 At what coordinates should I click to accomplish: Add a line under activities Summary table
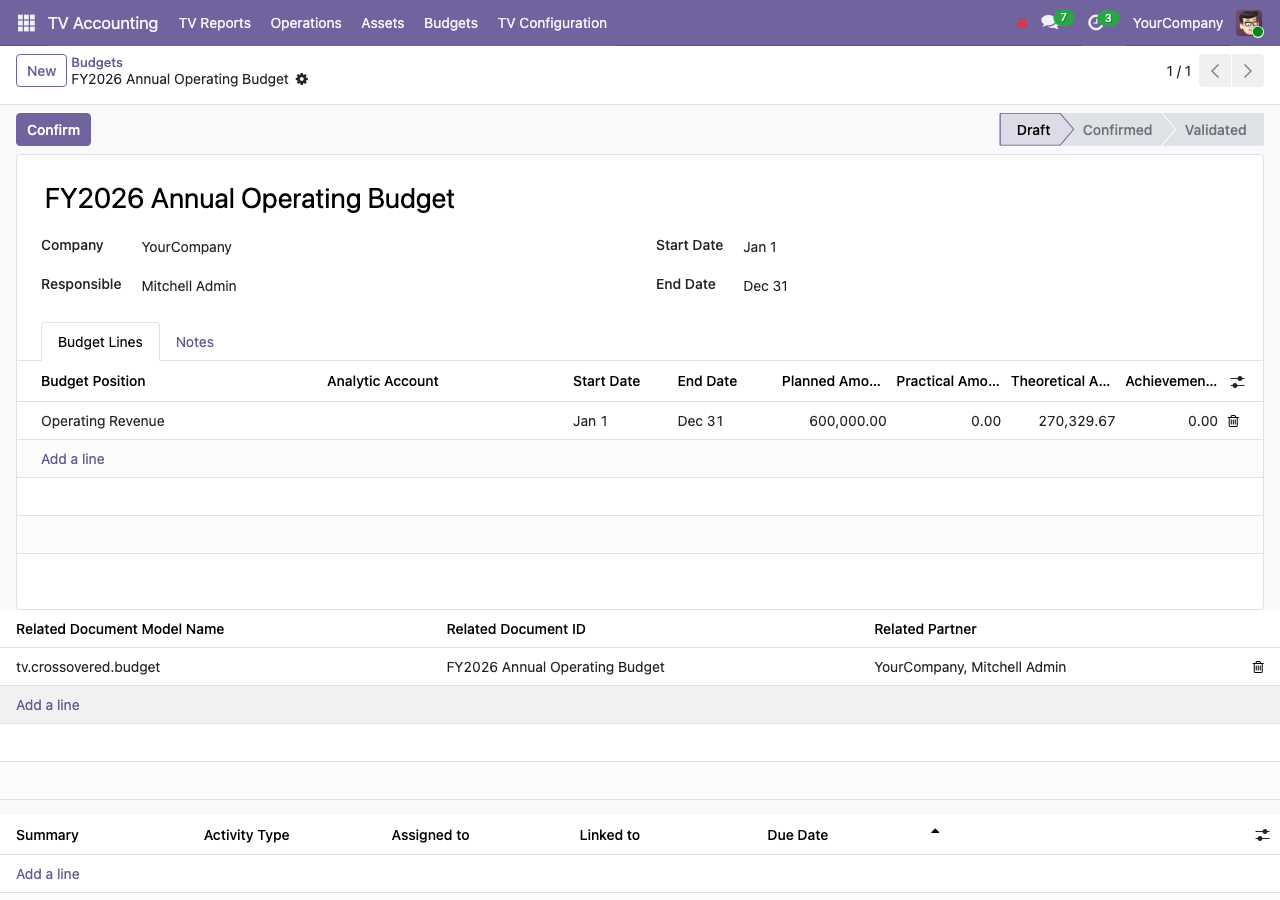click(x=48, y=874)
